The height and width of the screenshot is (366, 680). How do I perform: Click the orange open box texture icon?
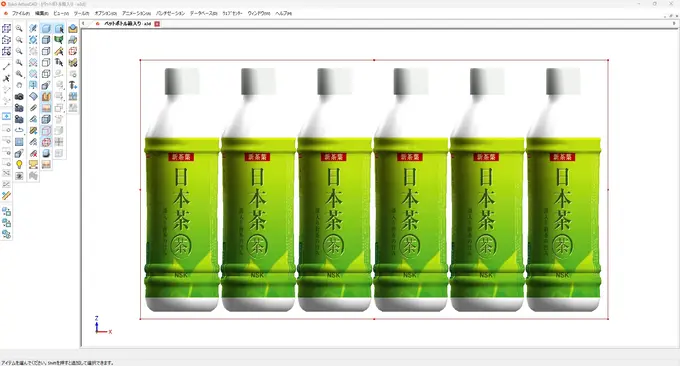point(46,96)
